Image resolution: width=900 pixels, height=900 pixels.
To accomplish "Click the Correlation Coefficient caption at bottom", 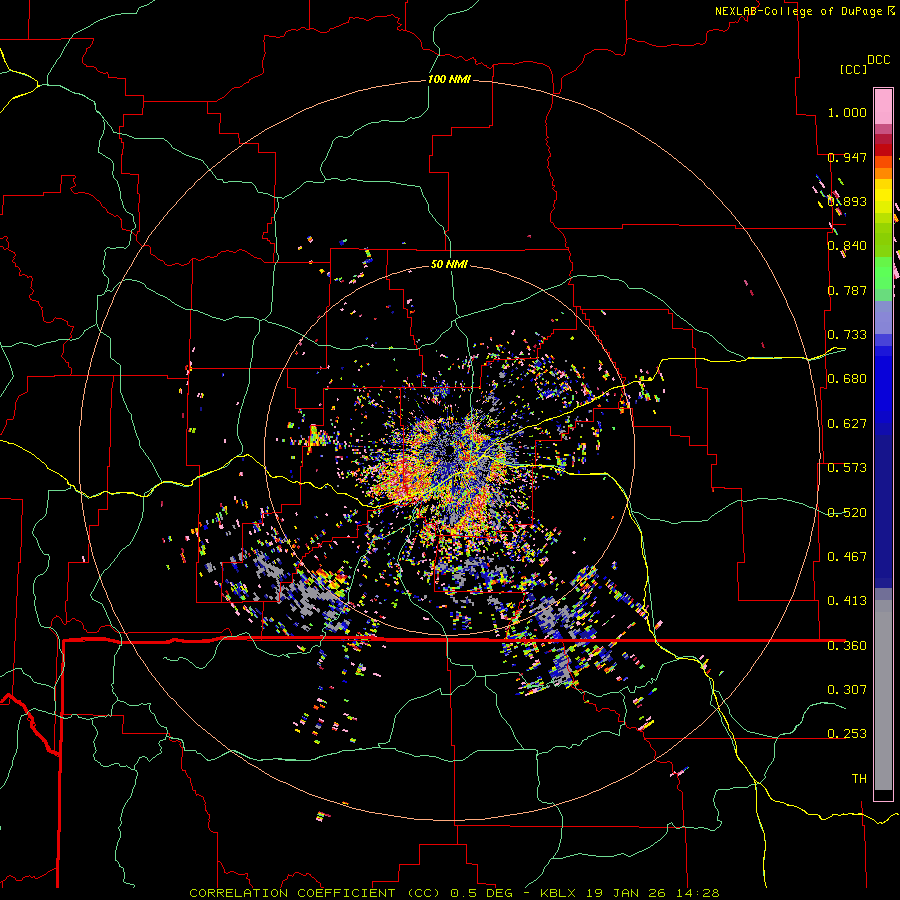I will pos(454,893).
